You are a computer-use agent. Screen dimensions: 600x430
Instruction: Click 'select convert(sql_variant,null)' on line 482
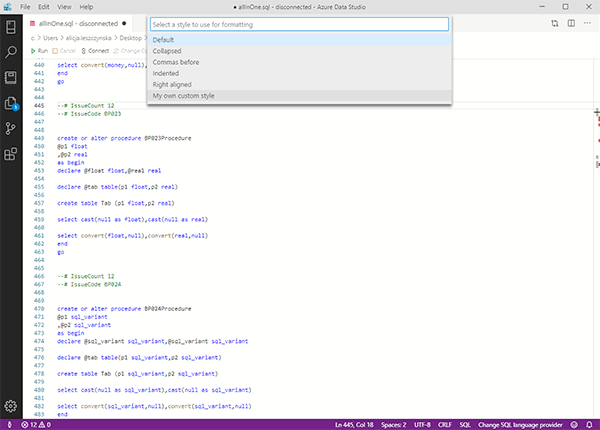[x=111, y=406]
